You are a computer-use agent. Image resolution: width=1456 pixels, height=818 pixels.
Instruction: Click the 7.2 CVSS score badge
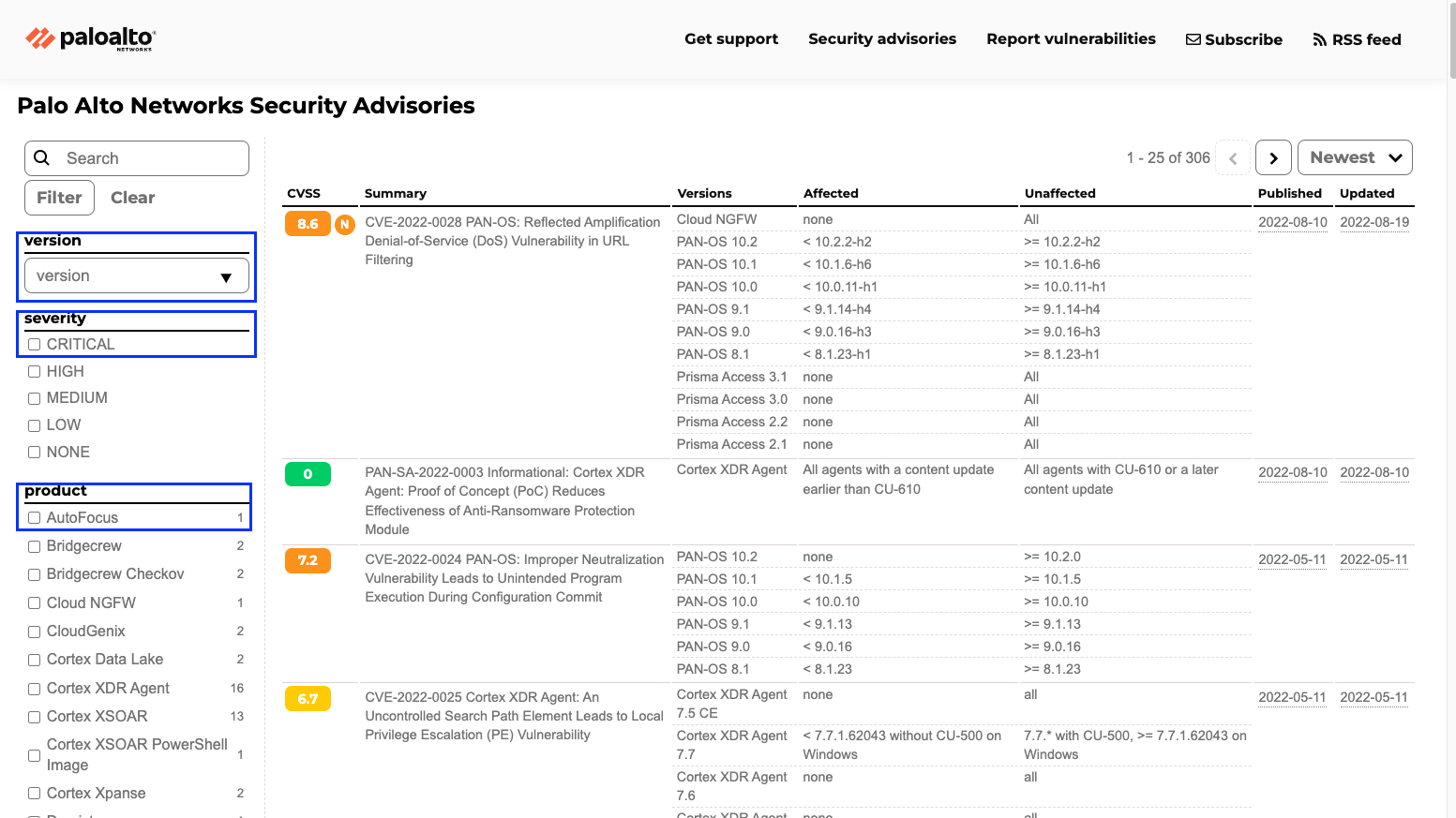(x=308, y=560)
